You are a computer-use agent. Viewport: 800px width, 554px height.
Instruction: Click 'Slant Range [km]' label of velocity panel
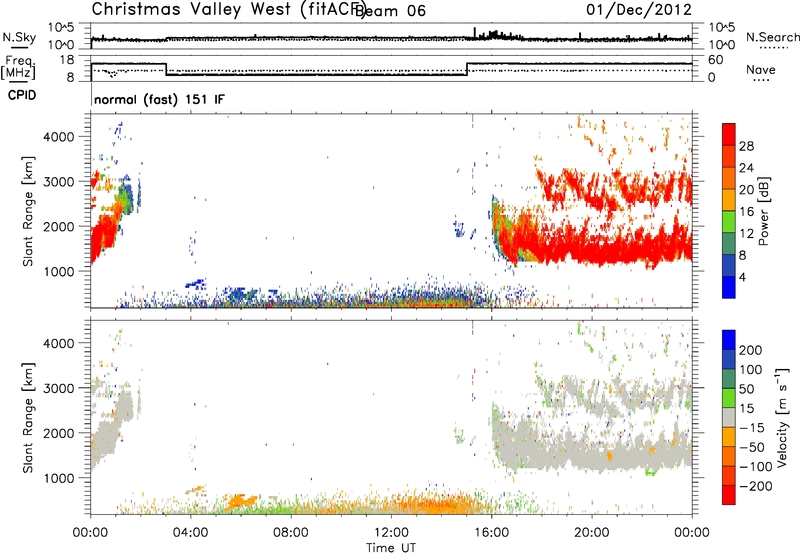(28, 418)
